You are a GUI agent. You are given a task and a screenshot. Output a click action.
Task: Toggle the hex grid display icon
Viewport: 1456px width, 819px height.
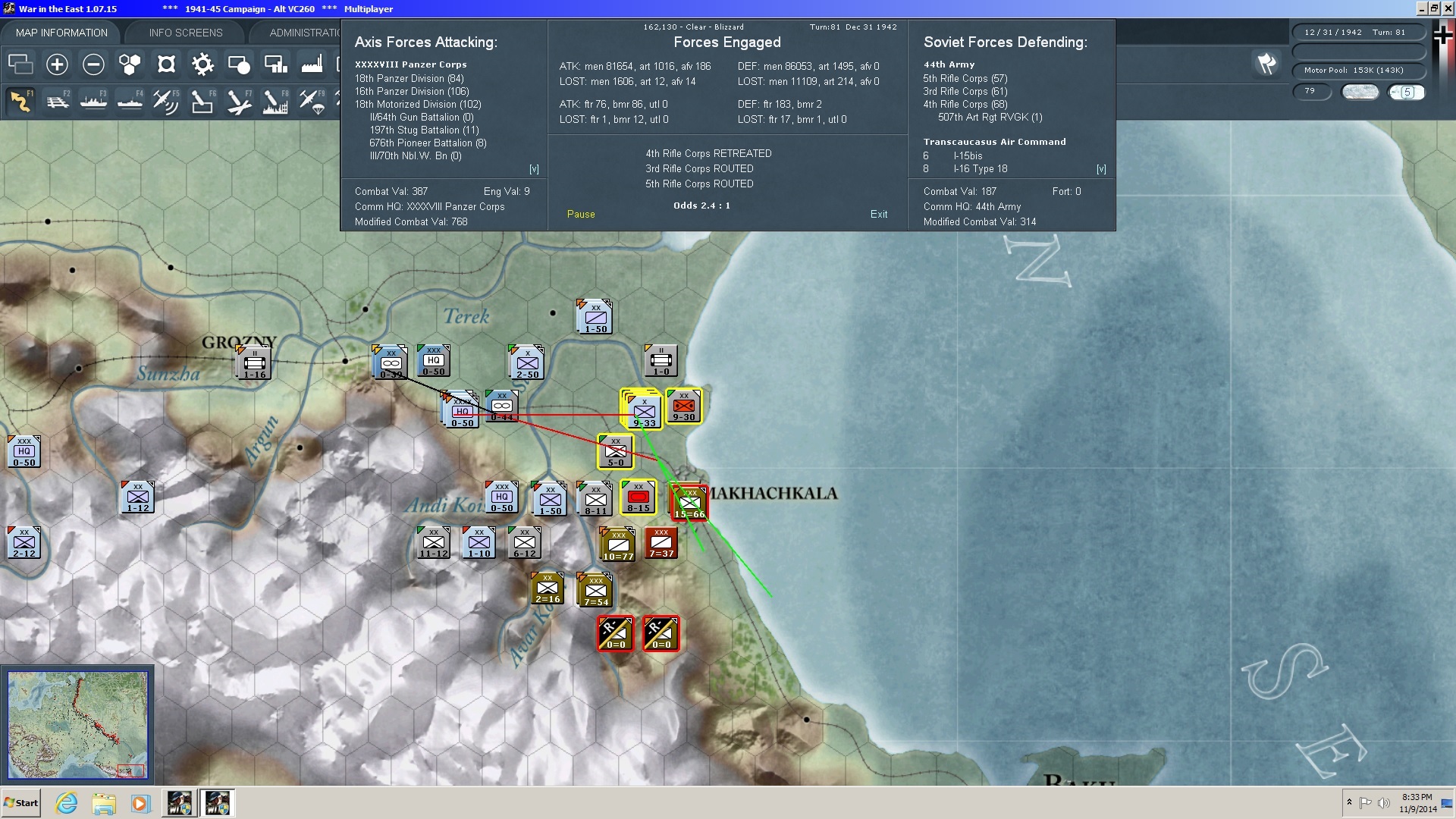coord(130,64)
